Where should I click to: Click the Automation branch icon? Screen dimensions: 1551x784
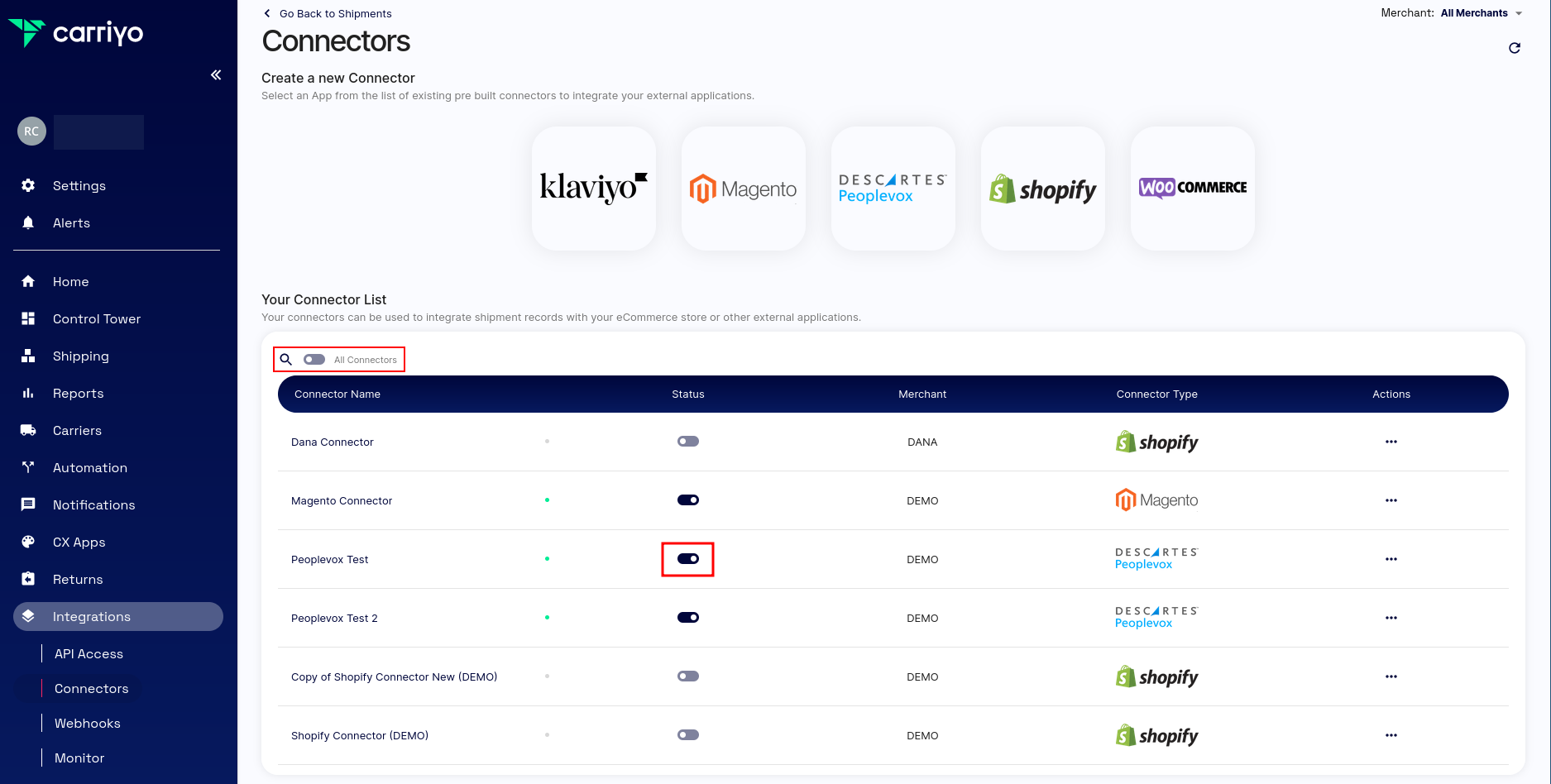click(x=28, y=467)
